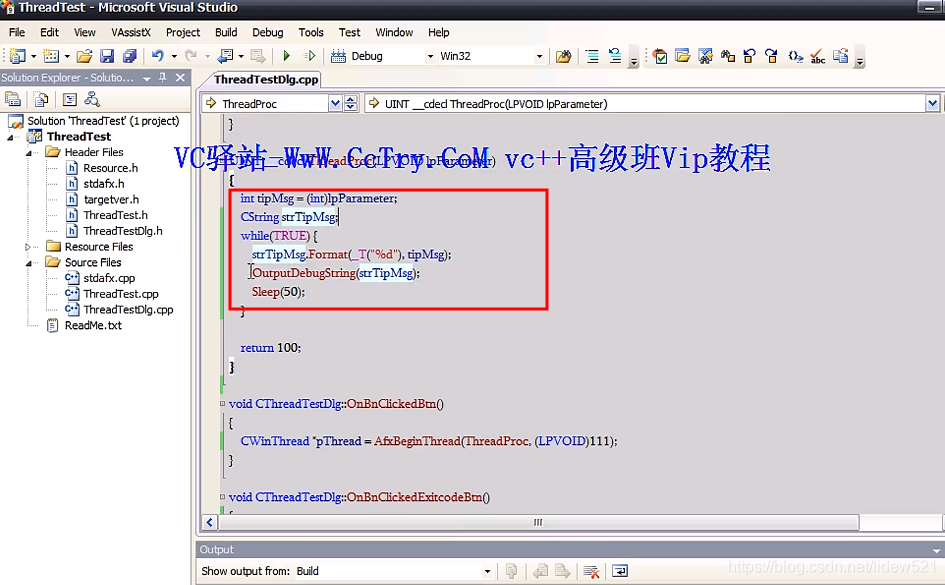Click the Find in Files binoculars-folder icon
The height and width of the screenshot is (585, 945).
tap(564, 57)
